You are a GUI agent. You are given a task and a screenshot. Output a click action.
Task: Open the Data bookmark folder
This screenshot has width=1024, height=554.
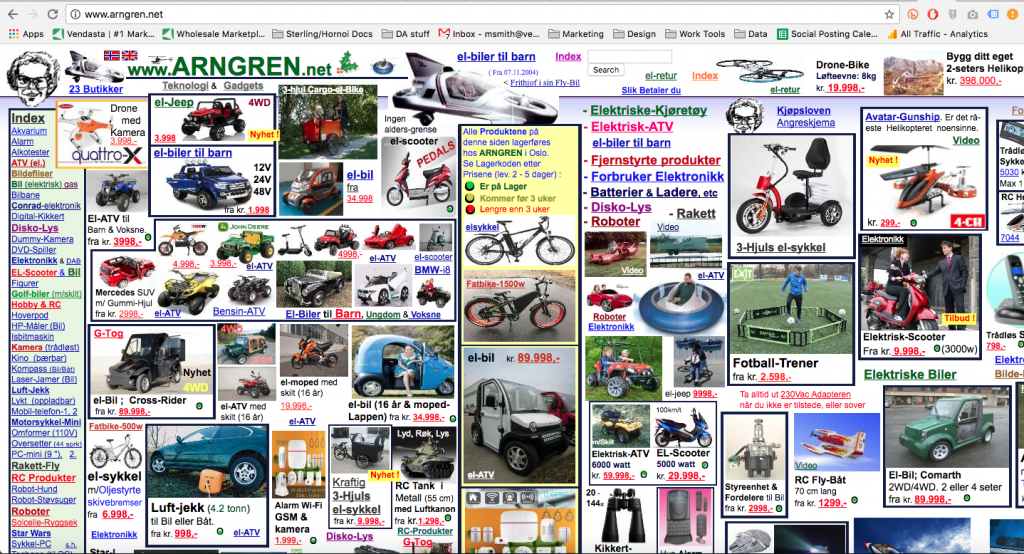pyautogui.click(x=750, y=34)
